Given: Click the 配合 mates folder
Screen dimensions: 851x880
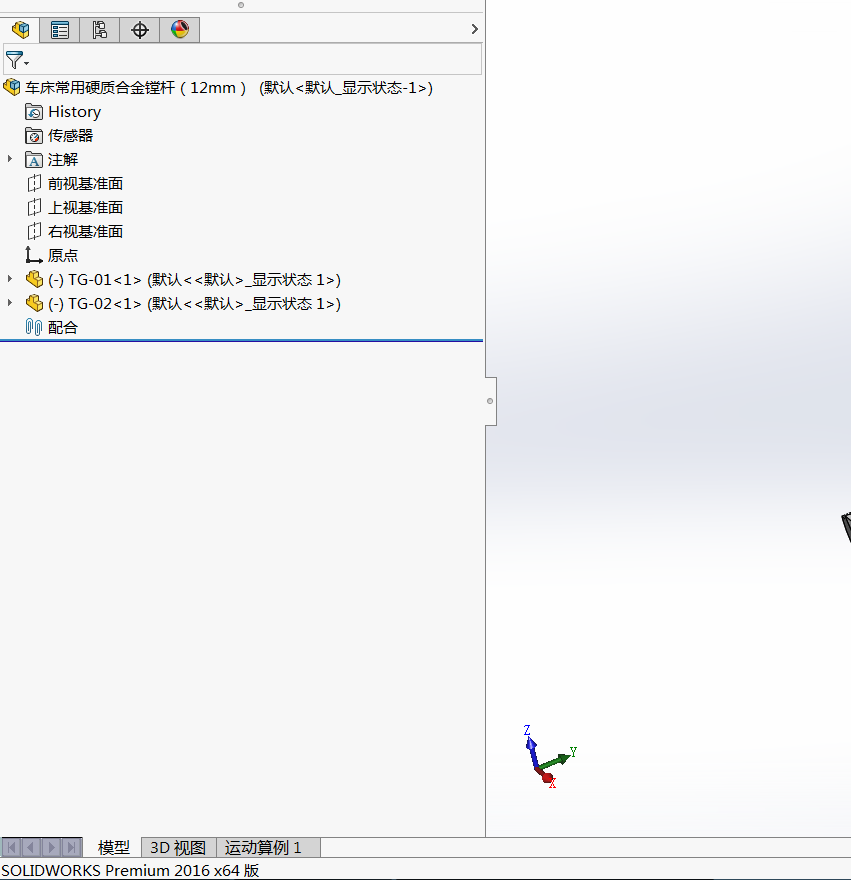Looking at the screenshot, I should [x=62, y=328].
